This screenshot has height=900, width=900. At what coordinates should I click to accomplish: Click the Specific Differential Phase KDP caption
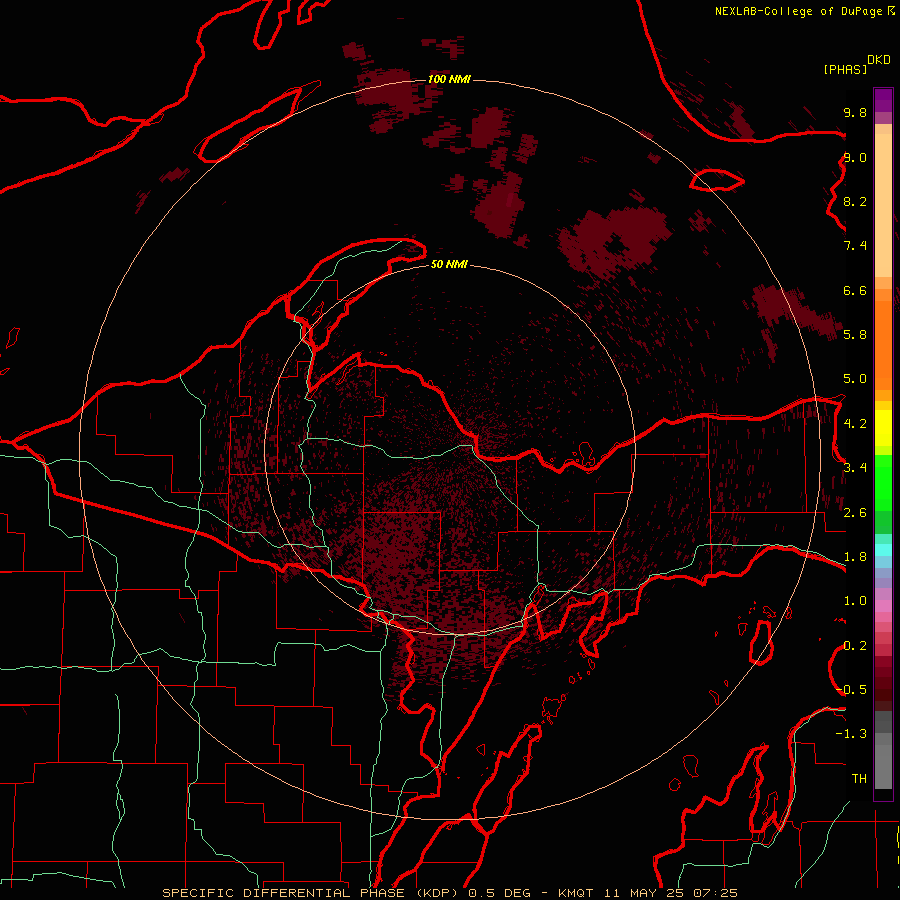[x=450, y=893]
